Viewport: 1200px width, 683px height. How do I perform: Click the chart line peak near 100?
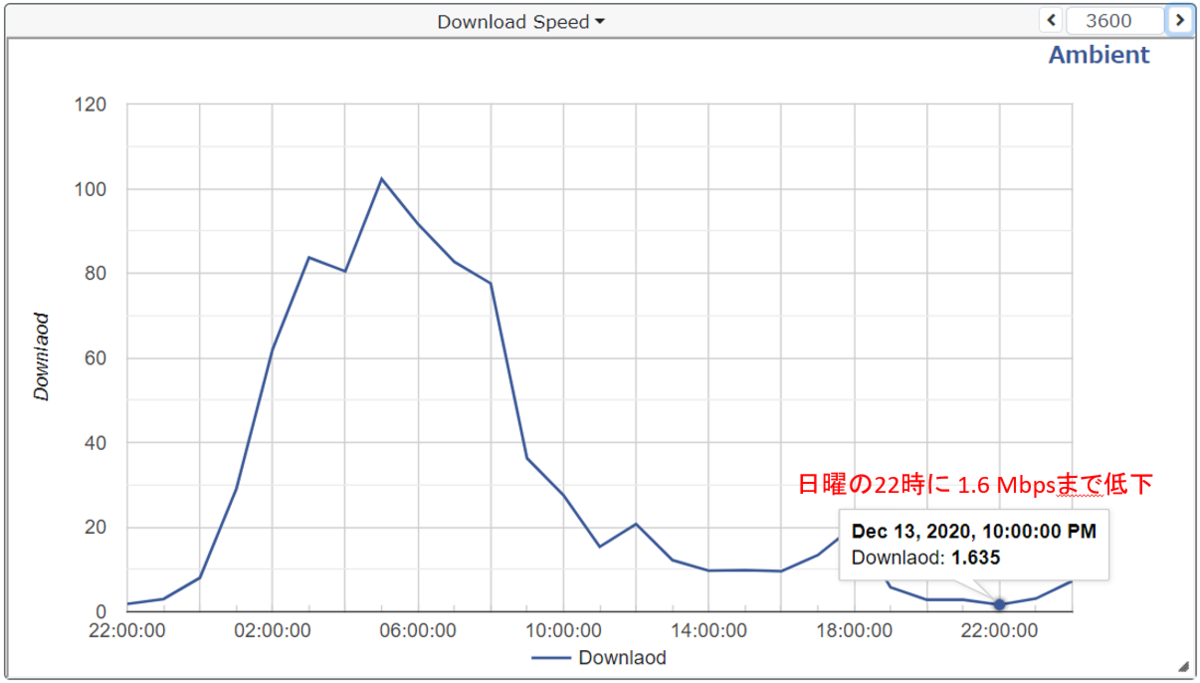381,179
